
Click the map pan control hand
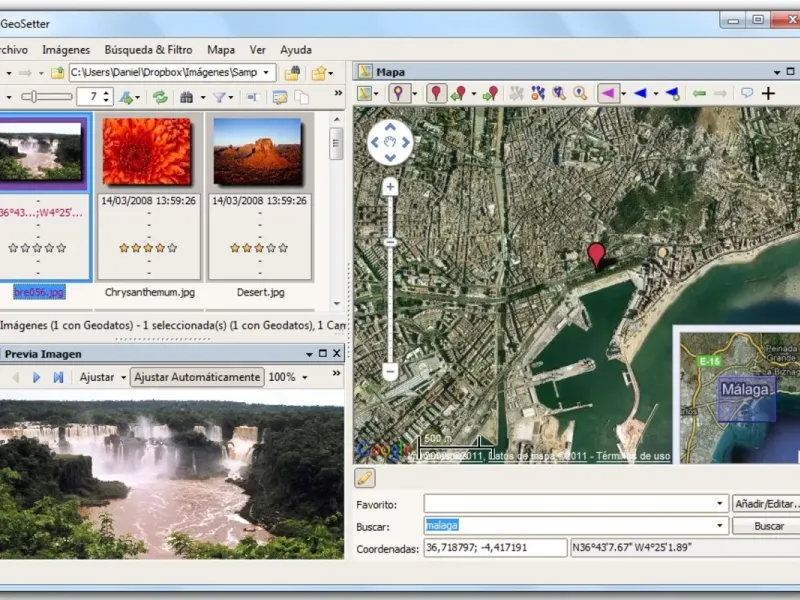point(390,142)
